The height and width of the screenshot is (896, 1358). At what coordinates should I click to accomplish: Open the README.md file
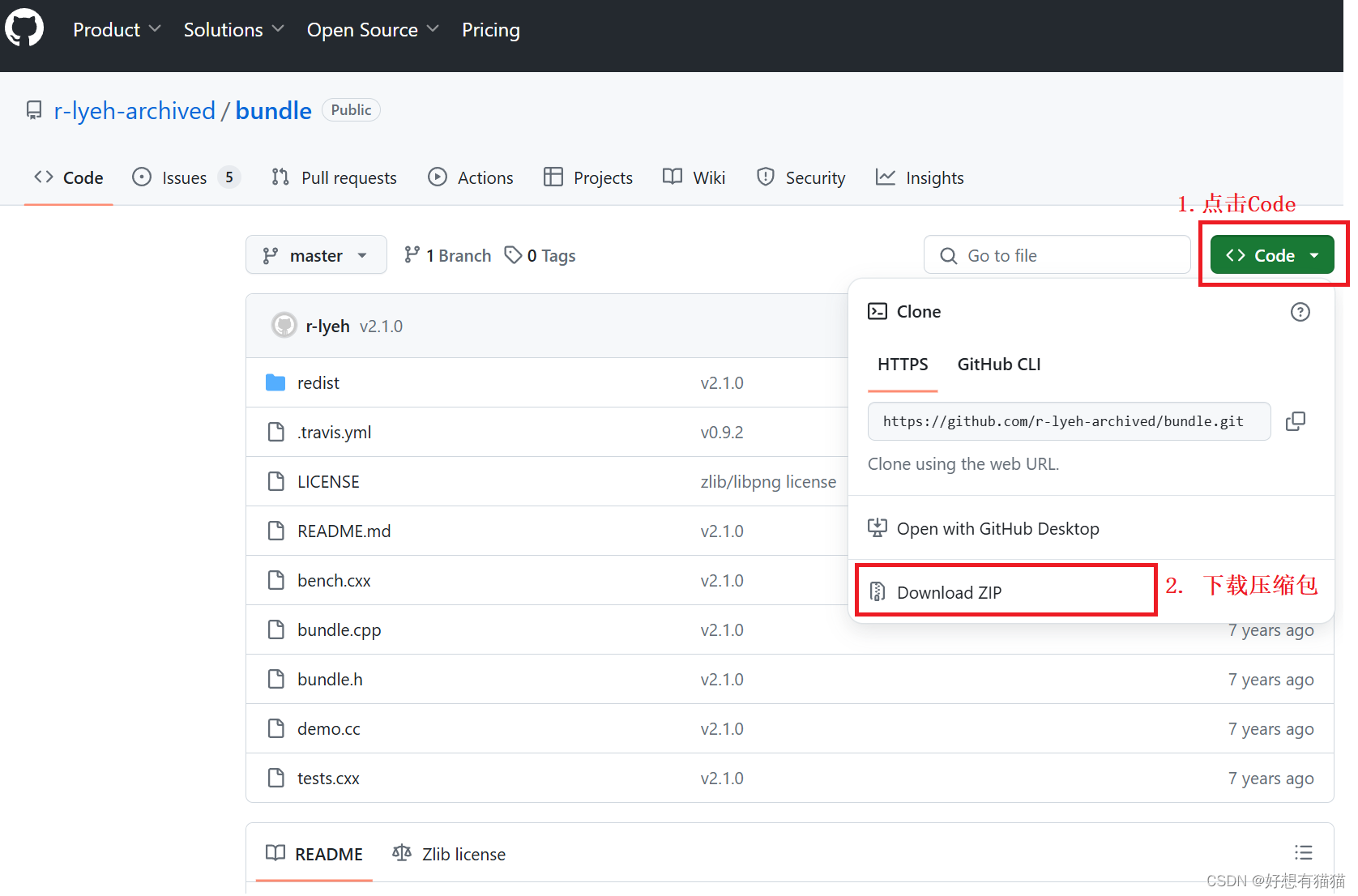pos(344,531)
